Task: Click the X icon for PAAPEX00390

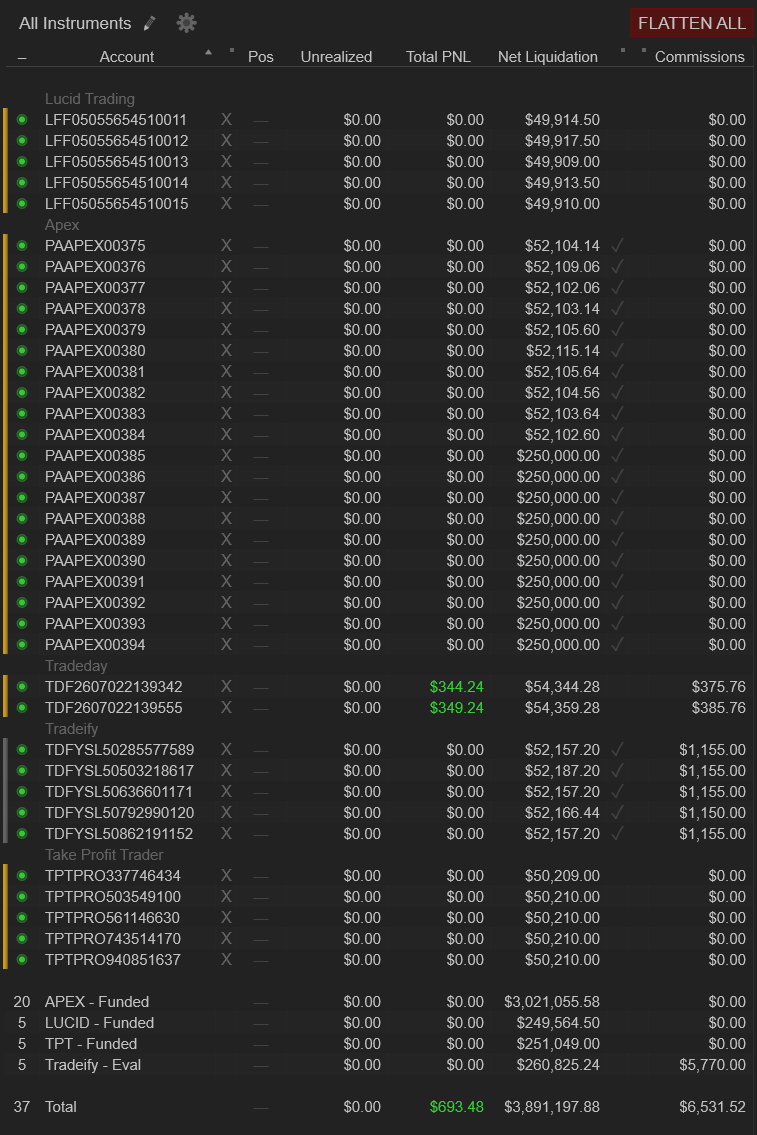Action: tap(227, 560)
